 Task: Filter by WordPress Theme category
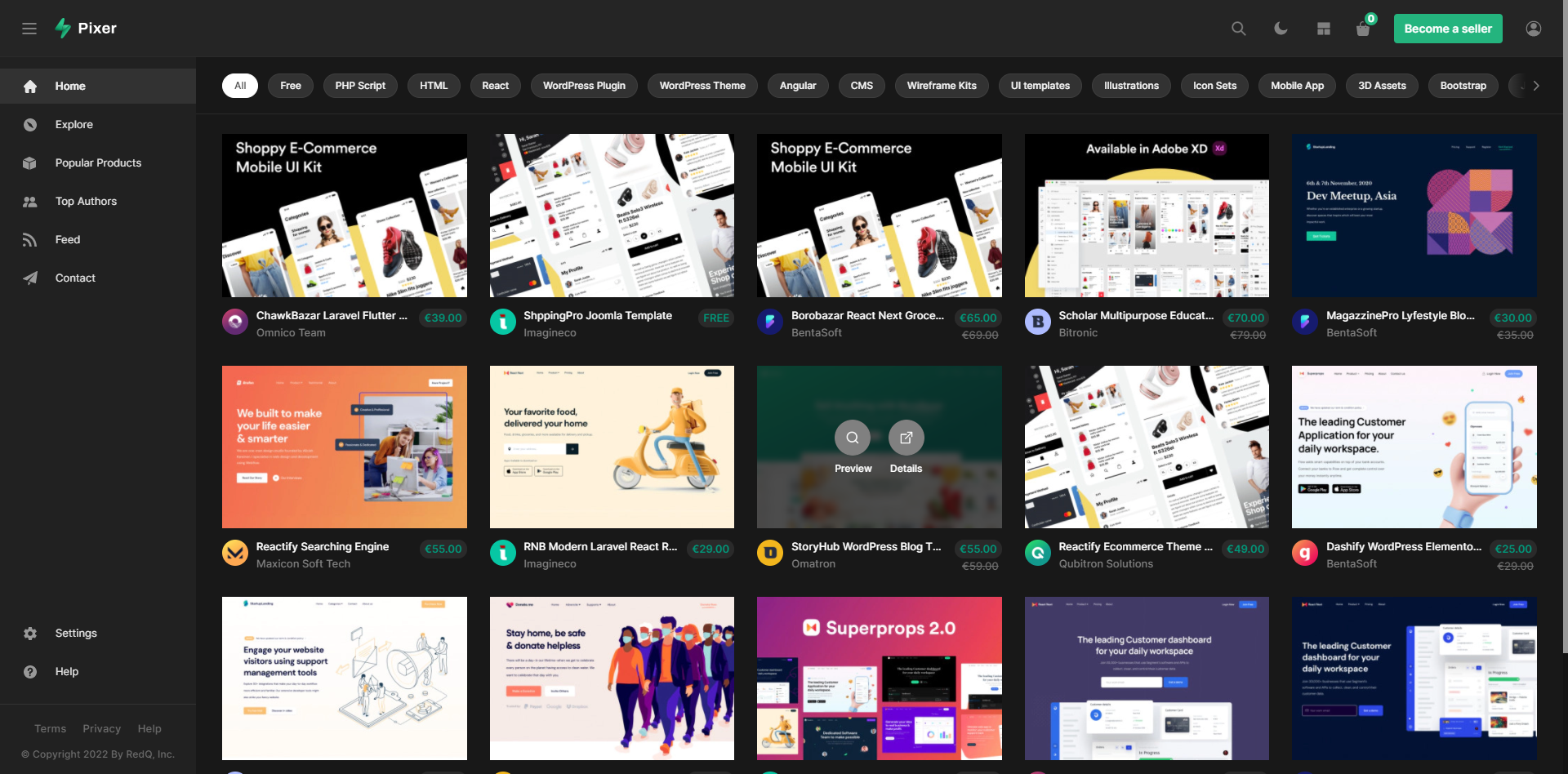pyautogui.click(x=702, y=86)
